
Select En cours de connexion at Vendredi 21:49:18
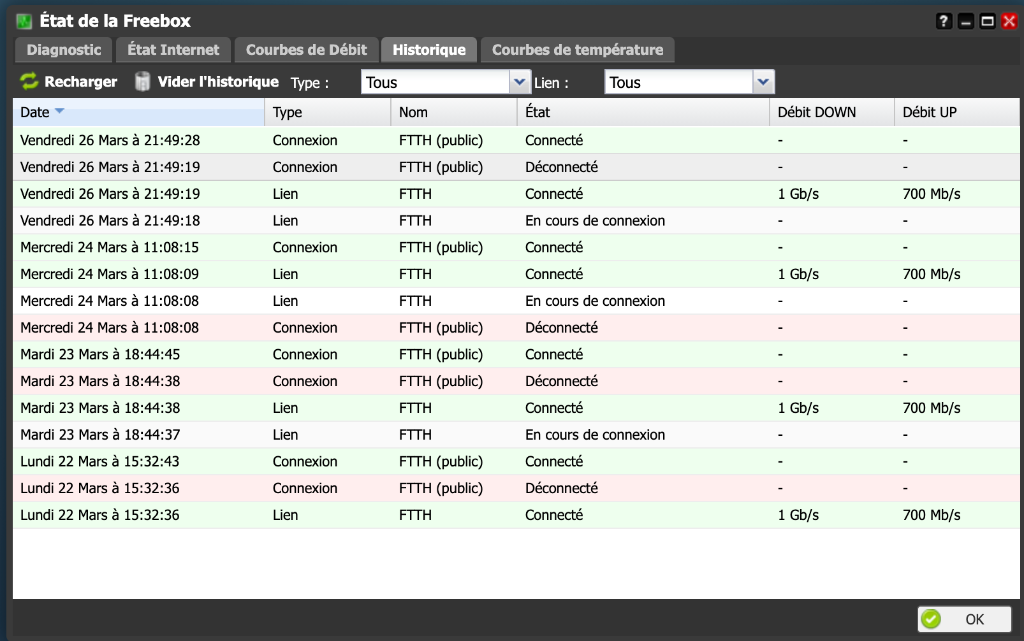(595, 221)
